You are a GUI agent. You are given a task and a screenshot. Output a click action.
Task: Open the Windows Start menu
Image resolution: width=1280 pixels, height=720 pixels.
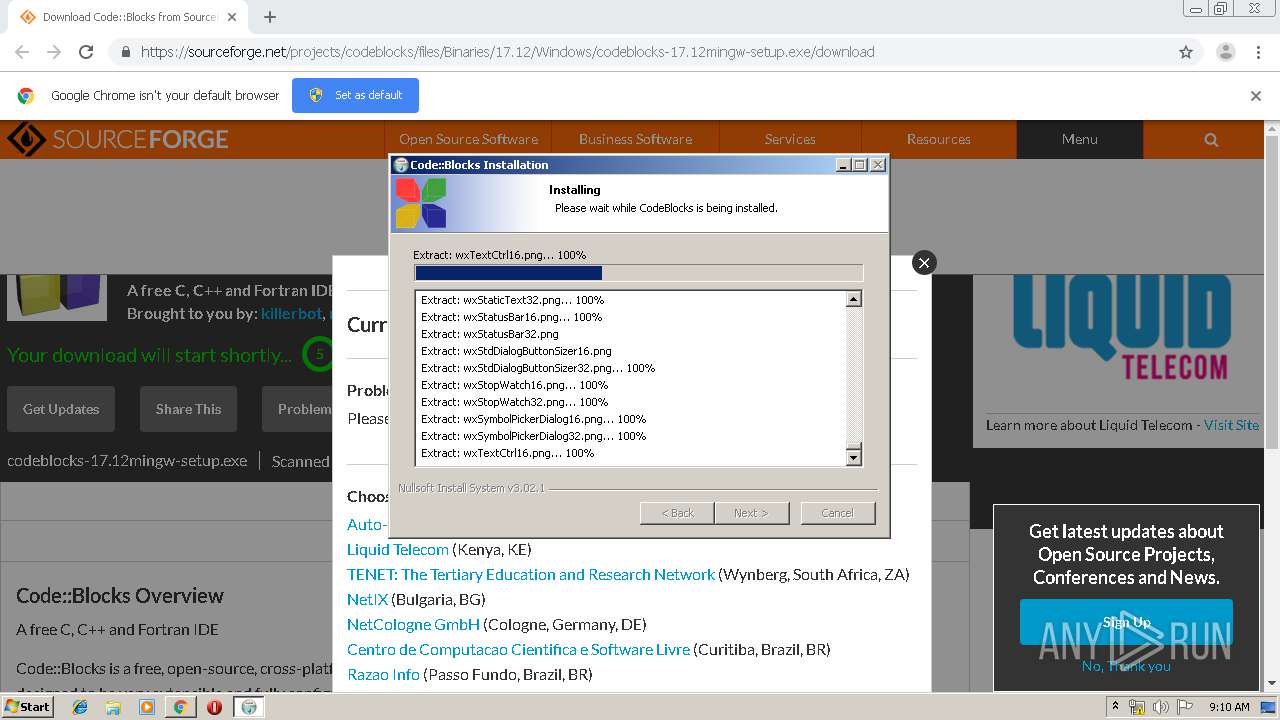point(28,706)
